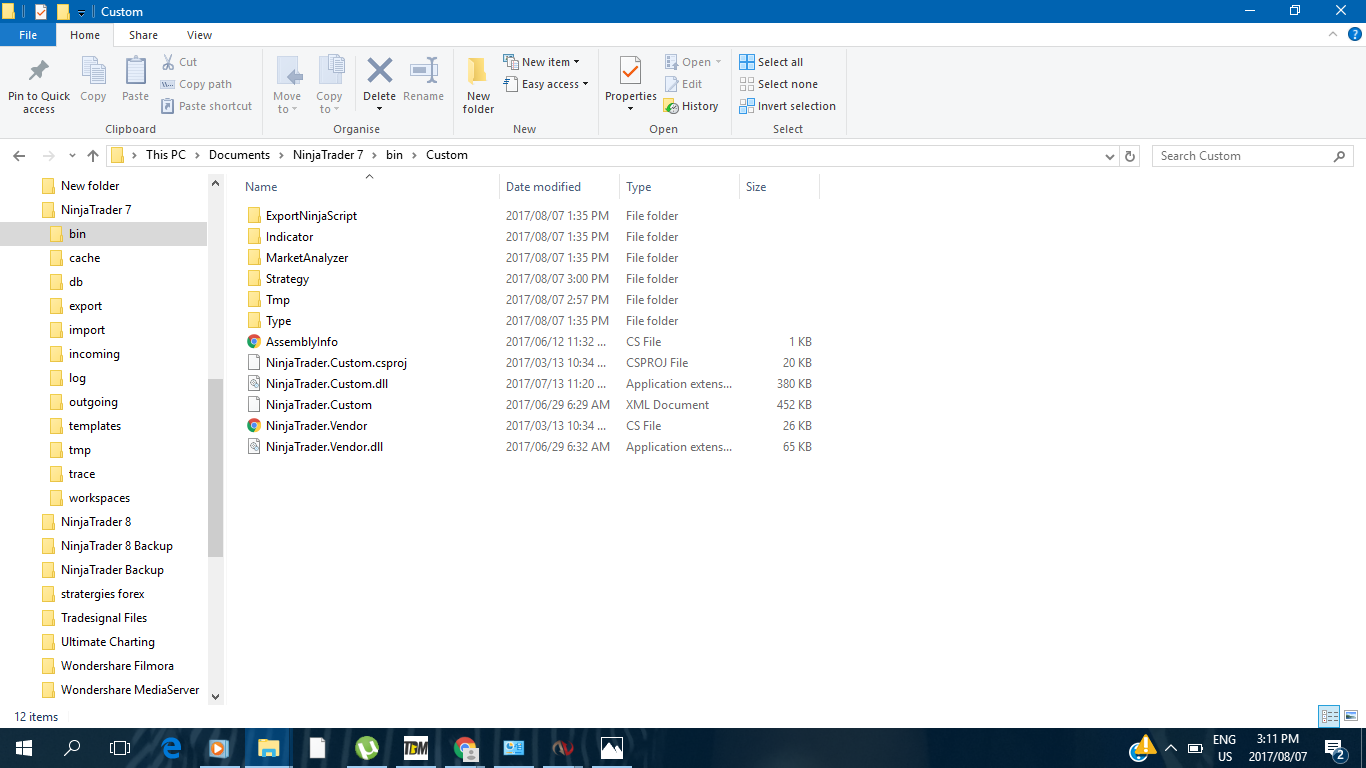Screen dimensions: 1366x768
Task: Select Wondershare Filmora in navigation pane
Action: coord(117,666)
